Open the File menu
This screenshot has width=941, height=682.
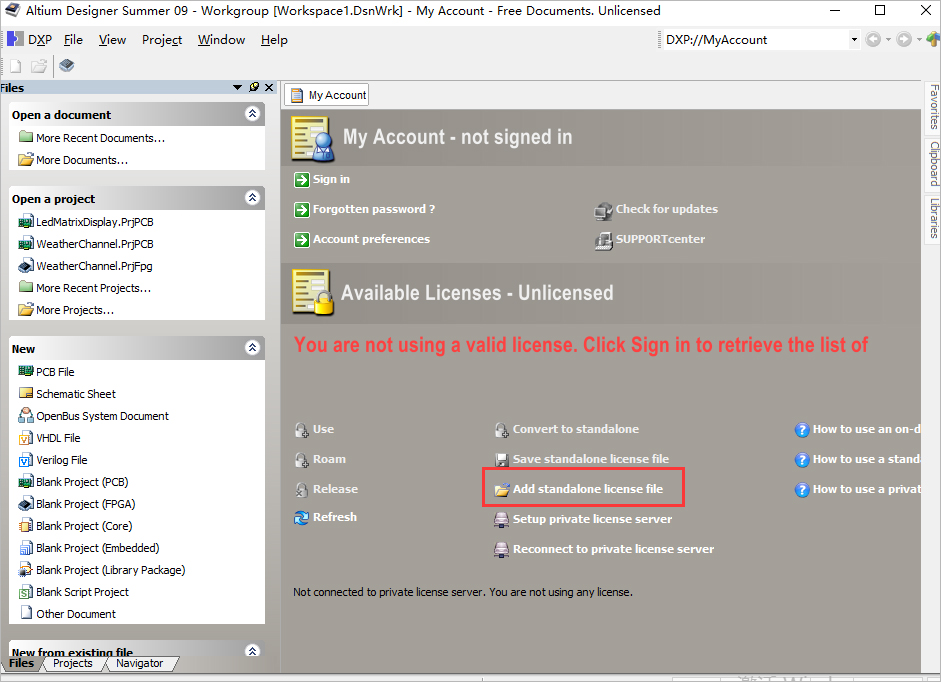(x=73, y=40)
